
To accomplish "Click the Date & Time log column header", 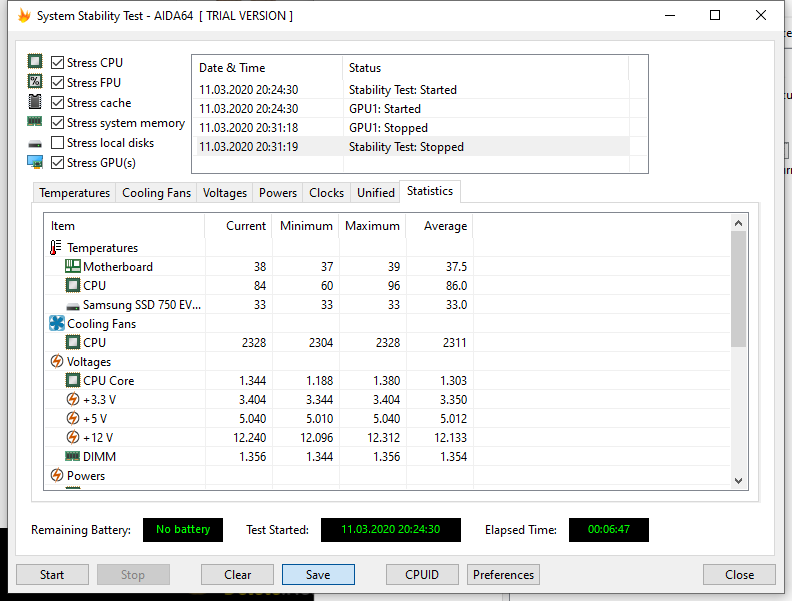I will click(268, 68).
